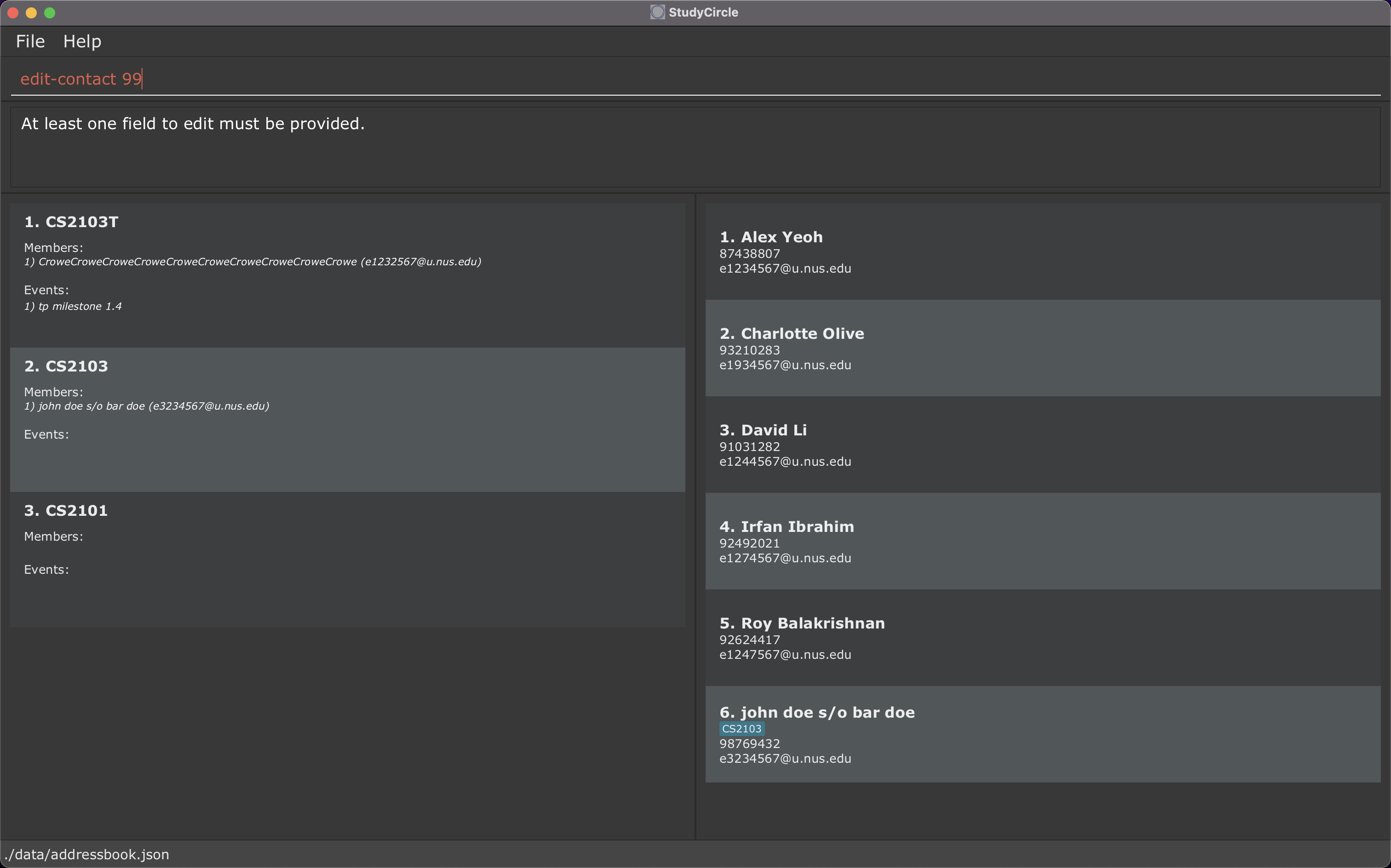The image size is (1391, 868).
Task: Click john doe member entry in CS2103
Action: 146,406
